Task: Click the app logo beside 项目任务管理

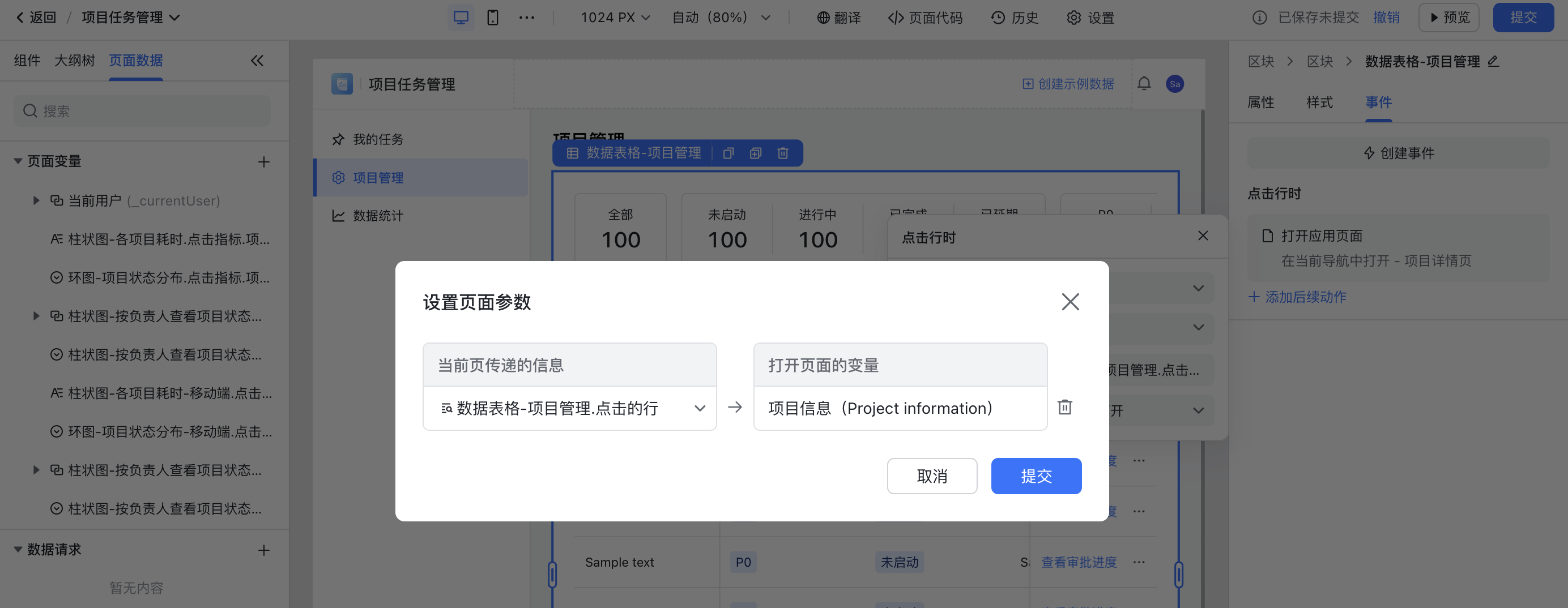Action: click(342, 84)
